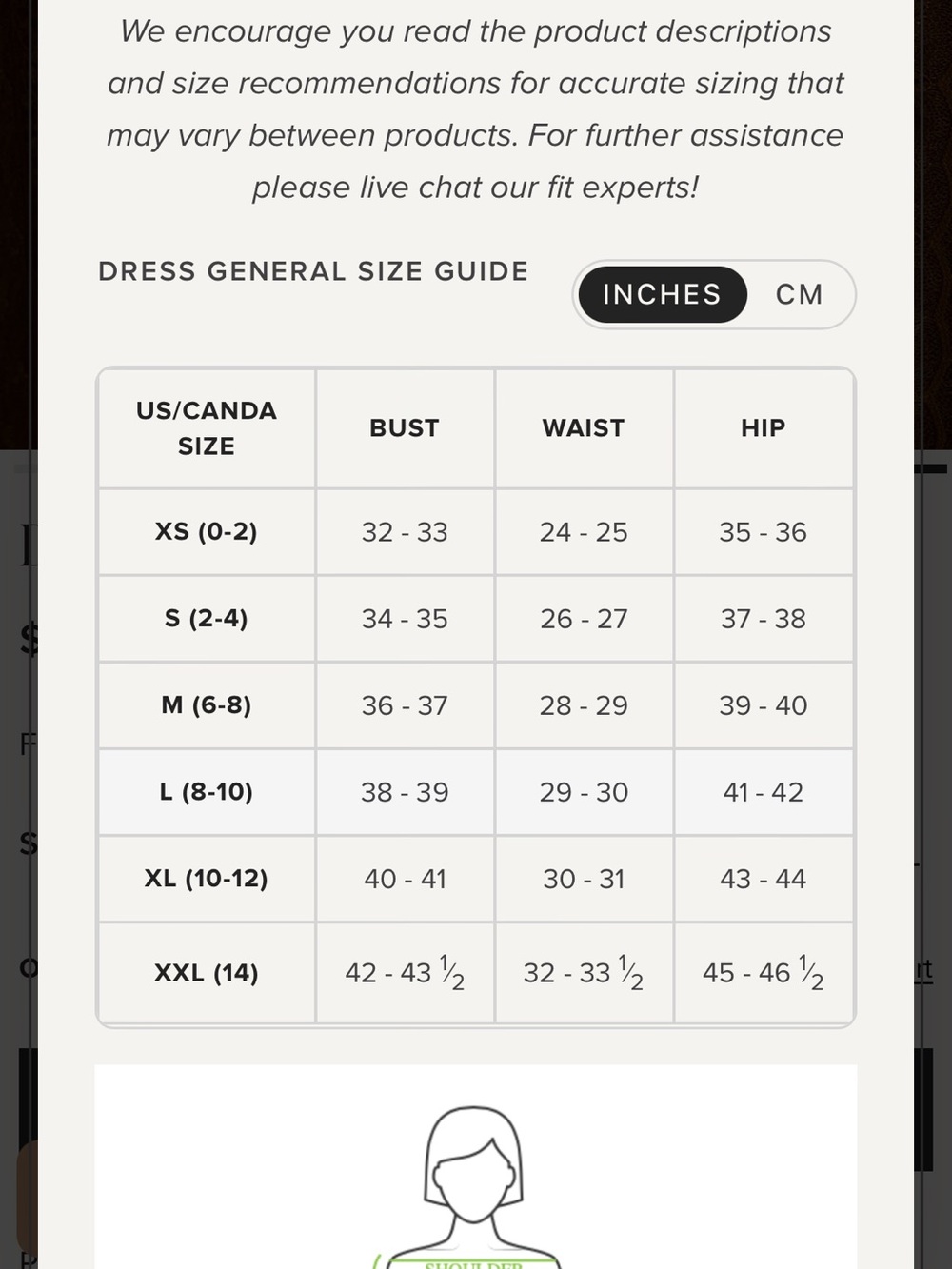Screen dimensions: 952x1269
Task: Select the S (2-4) size row
Action: [x=476, y=619]
